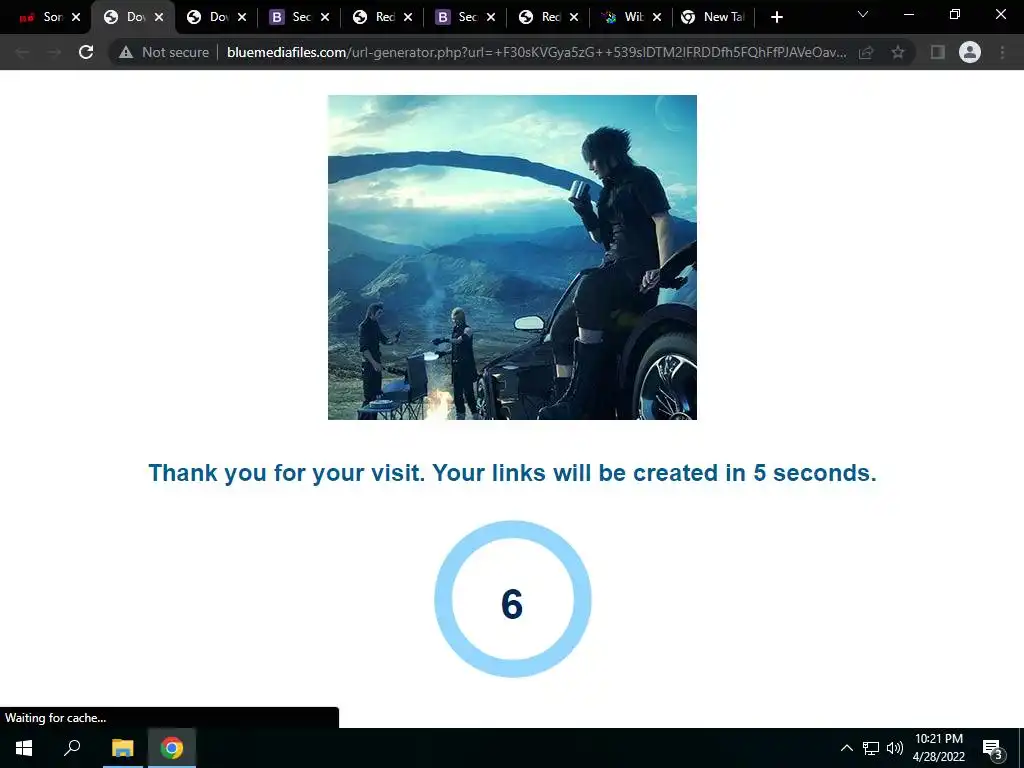Click the 'Thank you for your visit' heading
Viewport: 1024px width, 768px height.
pyautogui.click(x=513, y=473)
